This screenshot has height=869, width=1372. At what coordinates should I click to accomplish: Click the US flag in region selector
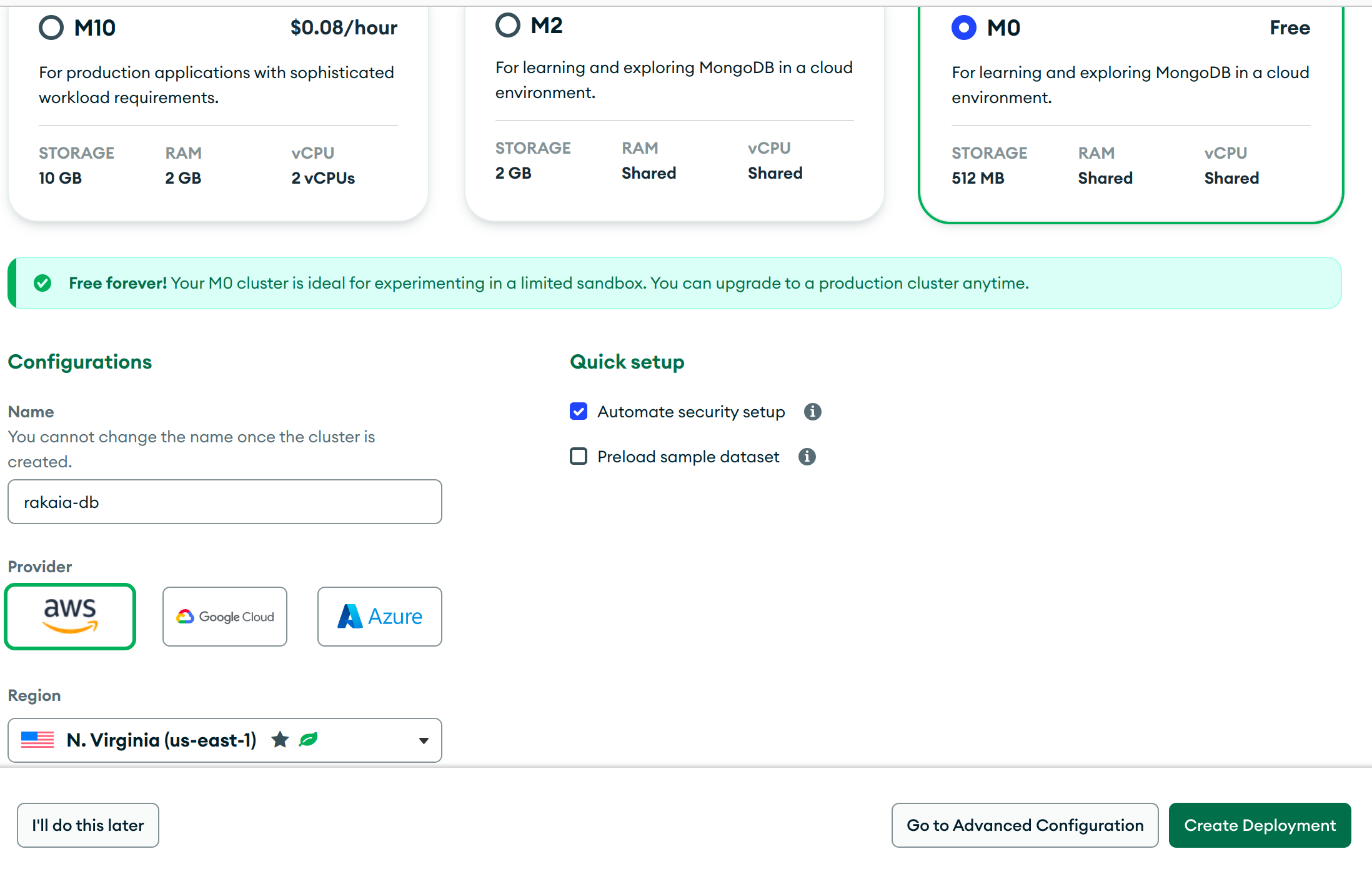click(37, 740)
